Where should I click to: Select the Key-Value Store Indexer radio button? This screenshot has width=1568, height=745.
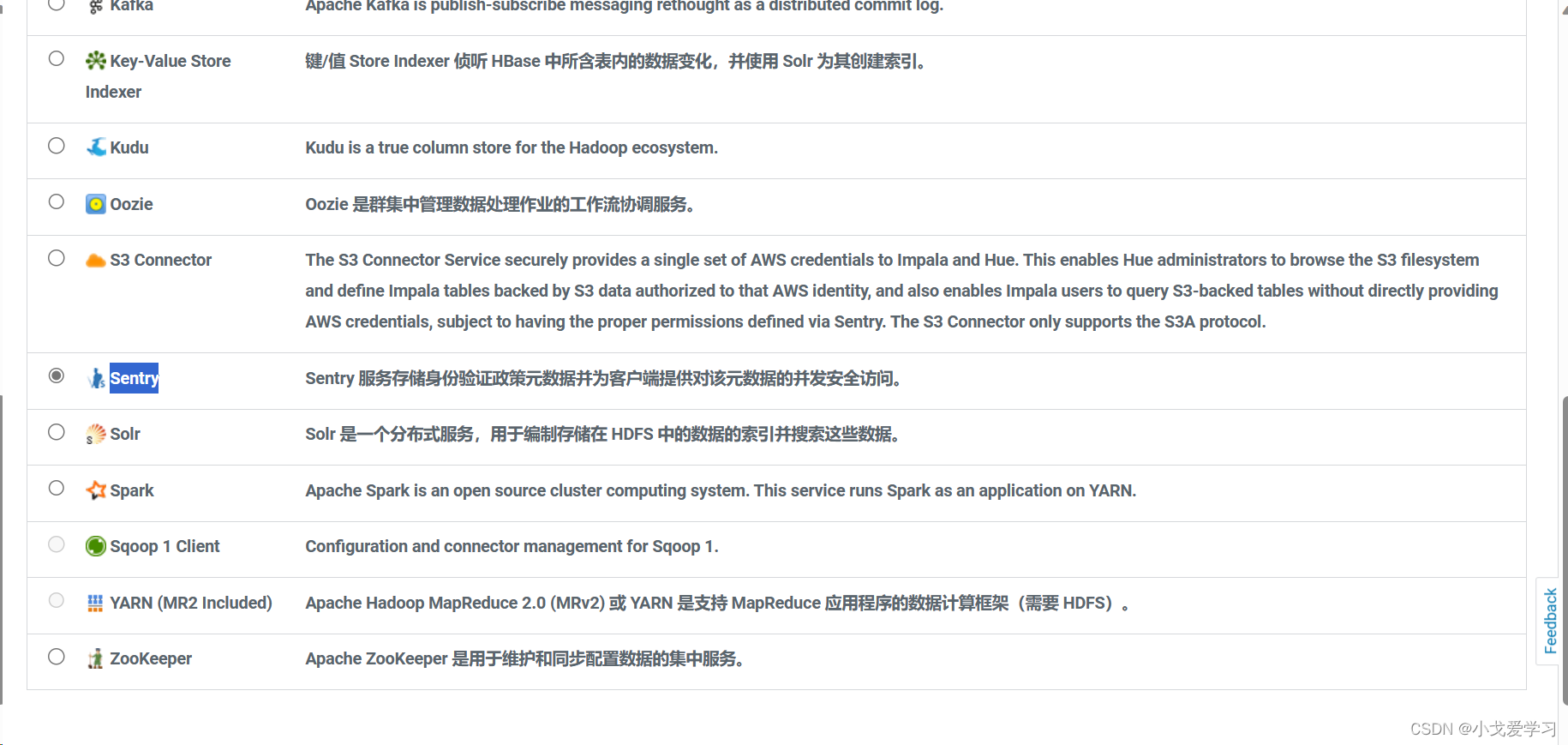click(x=57, y=58)
